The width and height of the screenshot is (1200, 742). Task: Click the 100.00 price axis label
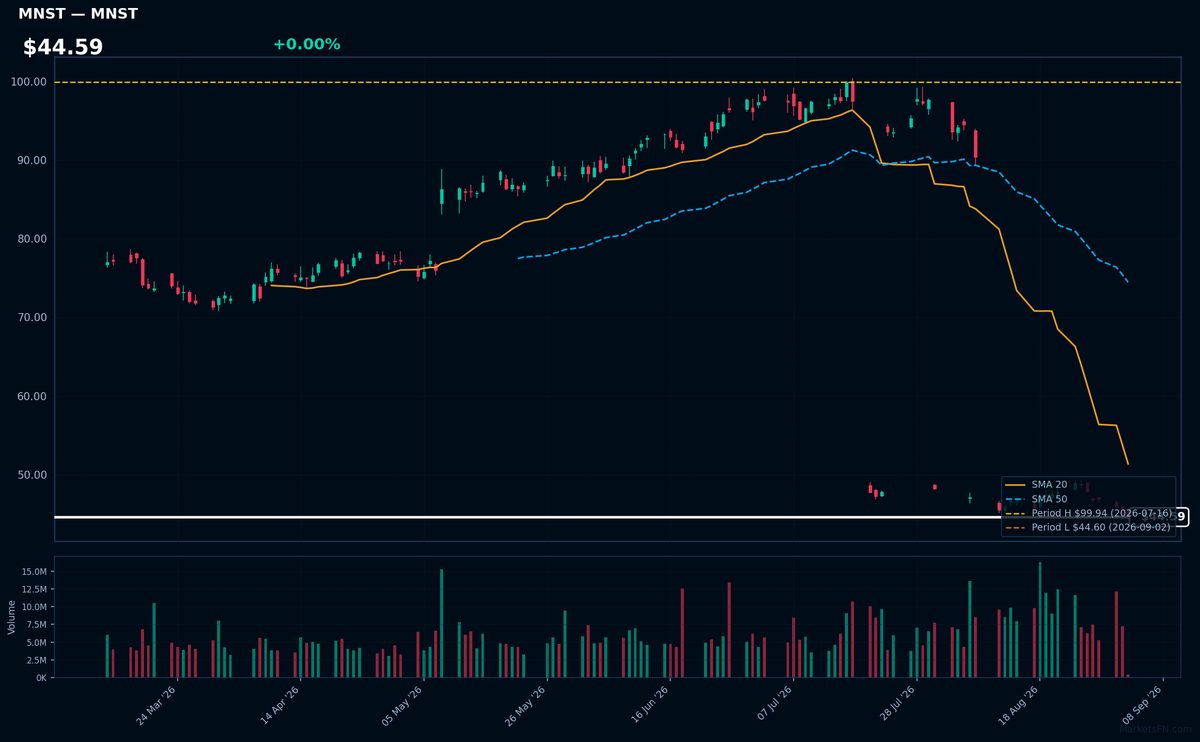coord(27,82)
